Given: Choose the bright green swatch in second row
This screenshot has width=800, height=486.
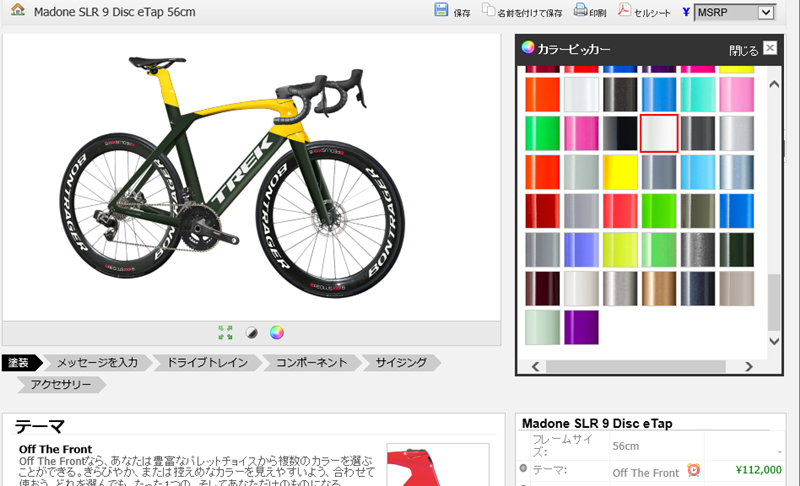Looking at the screenshot, I should point(542,134).
